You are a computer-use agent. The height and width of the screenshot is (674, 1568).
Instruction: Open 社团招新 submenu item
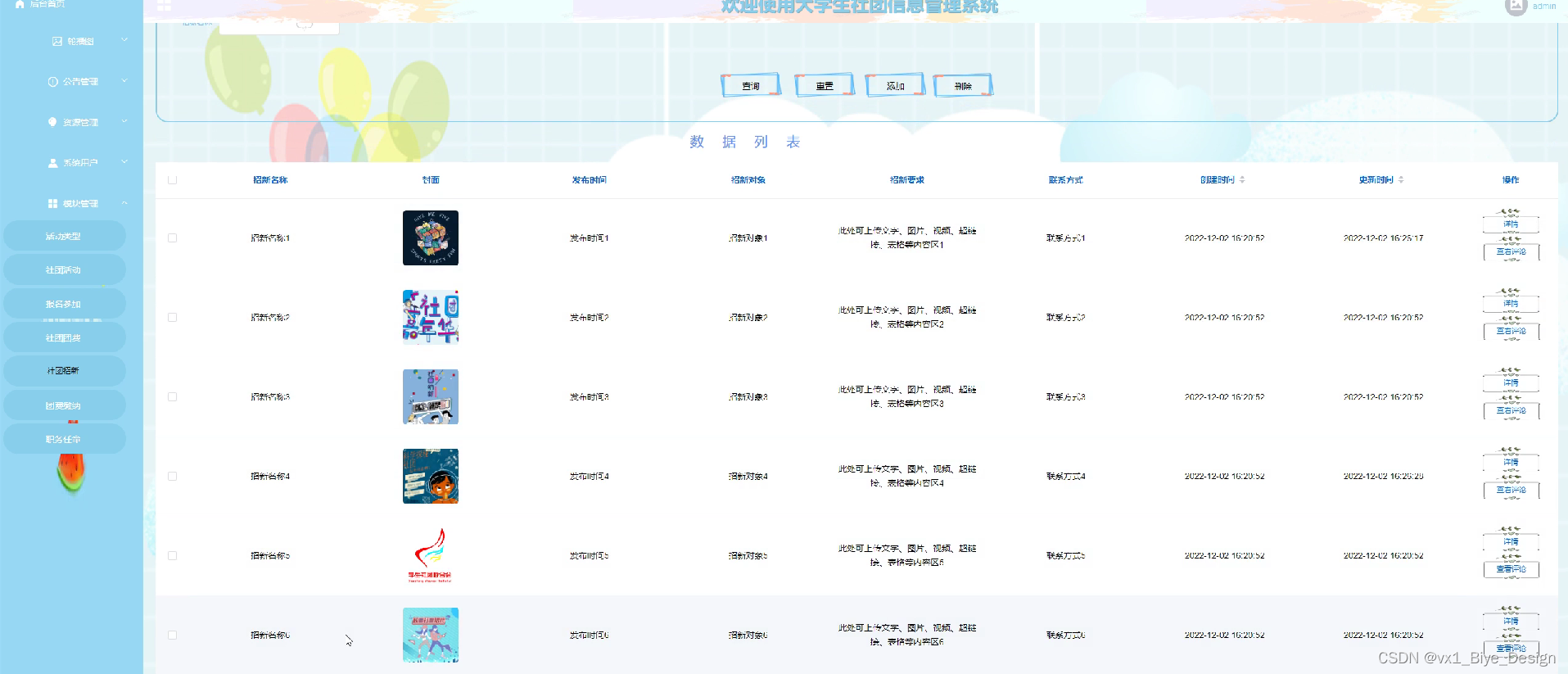[x=64, y=371]
